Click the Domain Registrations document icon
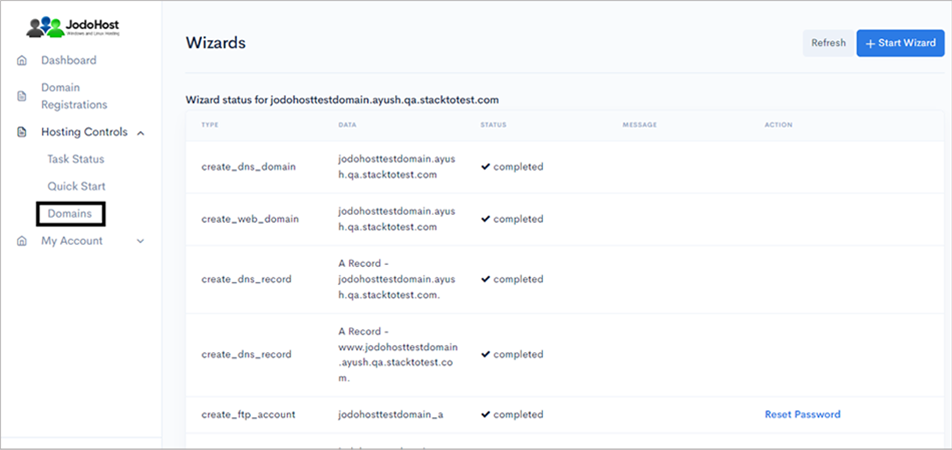 coord(22,96)
